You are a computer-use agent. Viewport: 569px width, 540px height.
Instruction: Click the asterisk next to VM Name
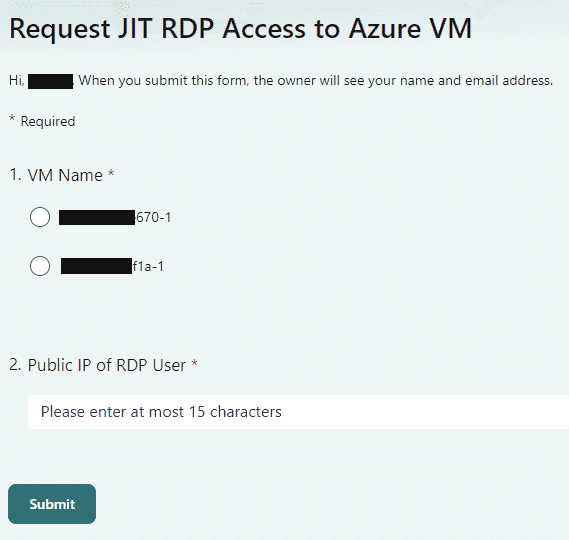pyautogui.click(x=111, y=173)
